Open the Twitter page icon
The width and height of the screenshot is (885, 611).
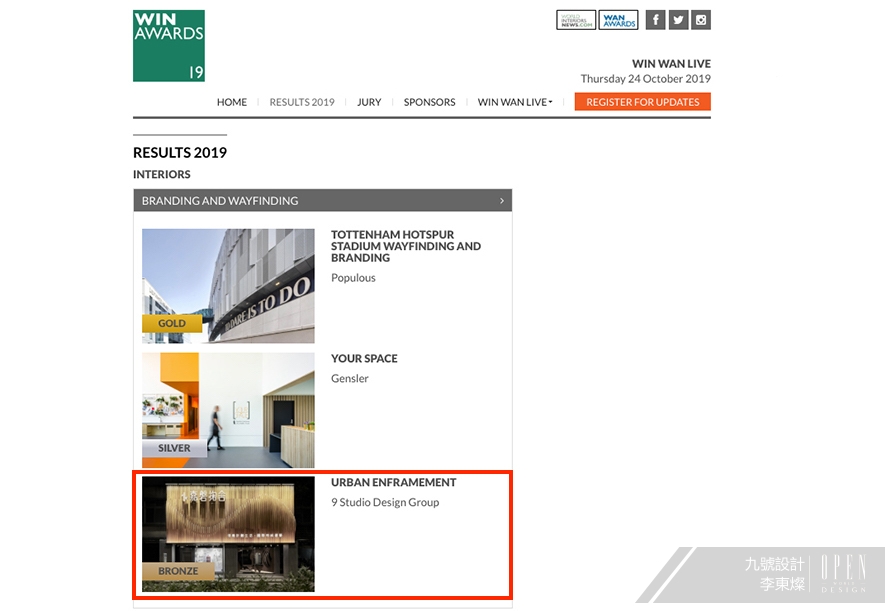tap(678, 20)
